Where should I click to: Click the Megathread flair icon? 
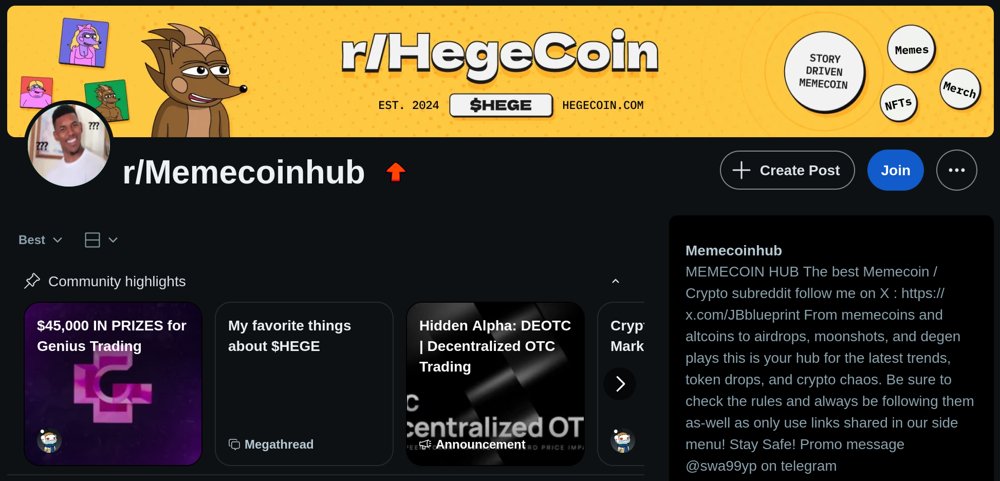coord(234,444)
